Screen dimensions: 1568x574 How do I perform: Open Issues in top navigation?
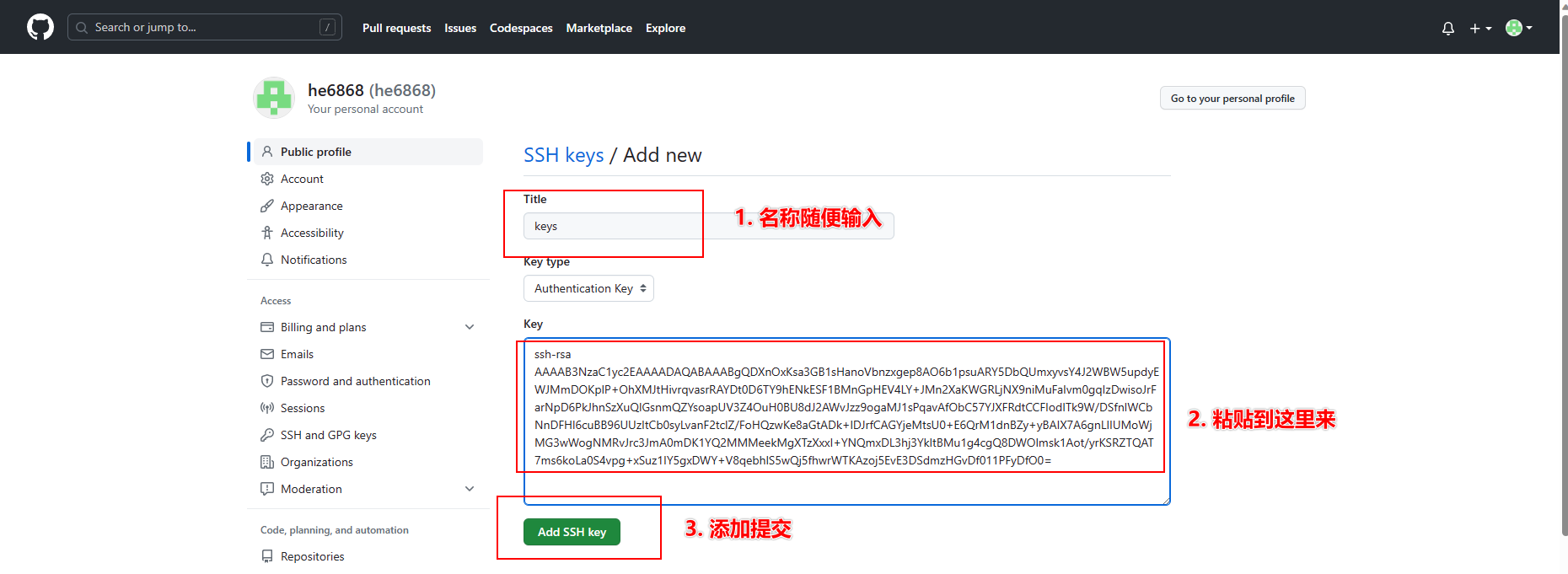click(460, 28)
